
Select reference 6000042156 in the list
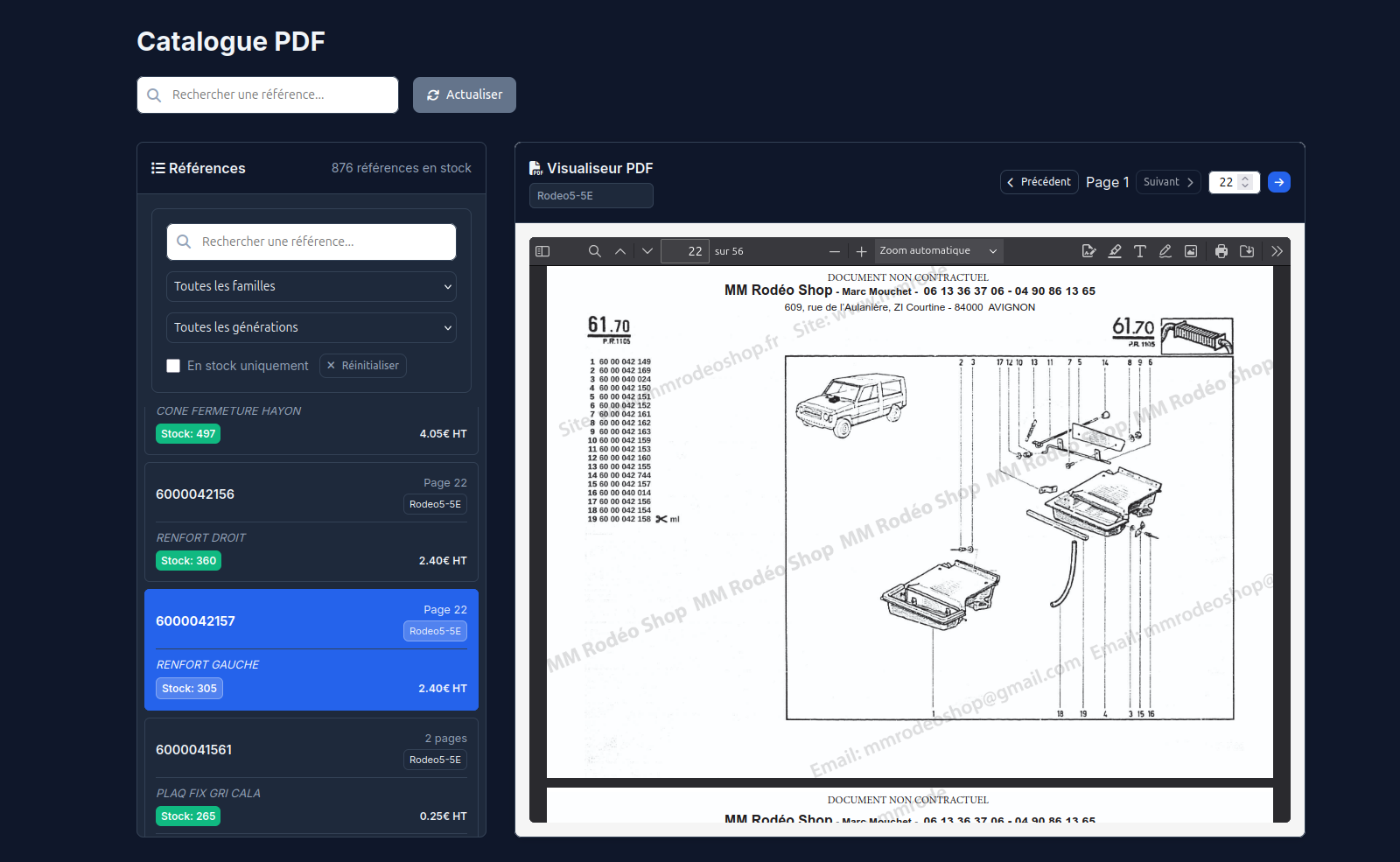pos(311,522)
